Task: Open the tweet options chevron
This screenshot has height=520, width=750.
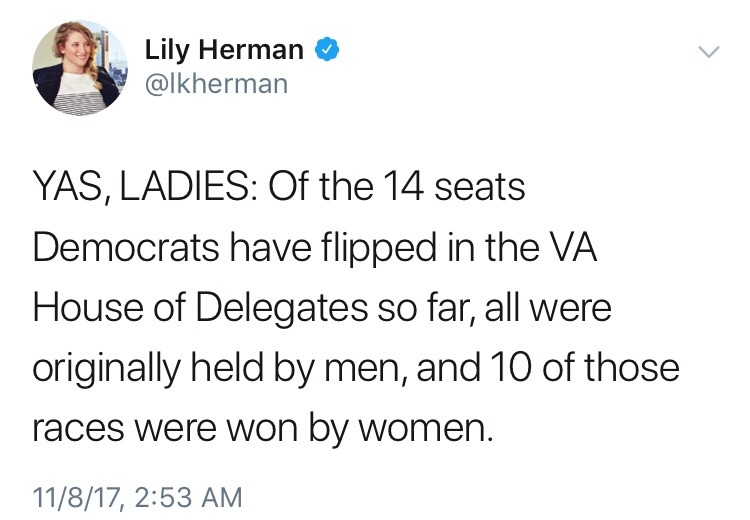Action: 708,51
